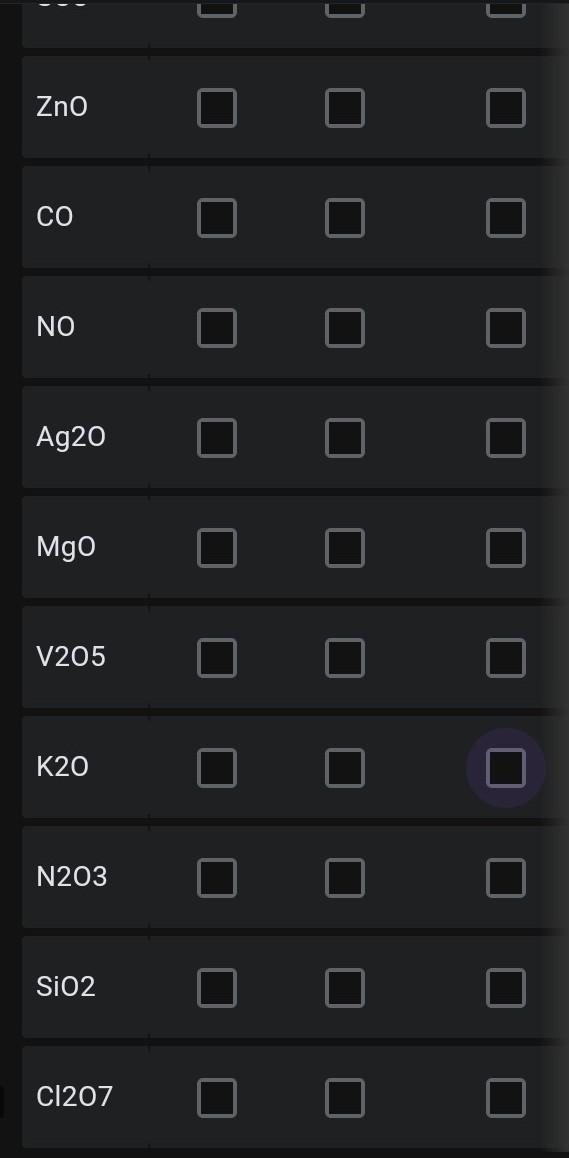Tick the highlighted last checkbox for K2O
569x1158 pixels.
coord(506,768)
